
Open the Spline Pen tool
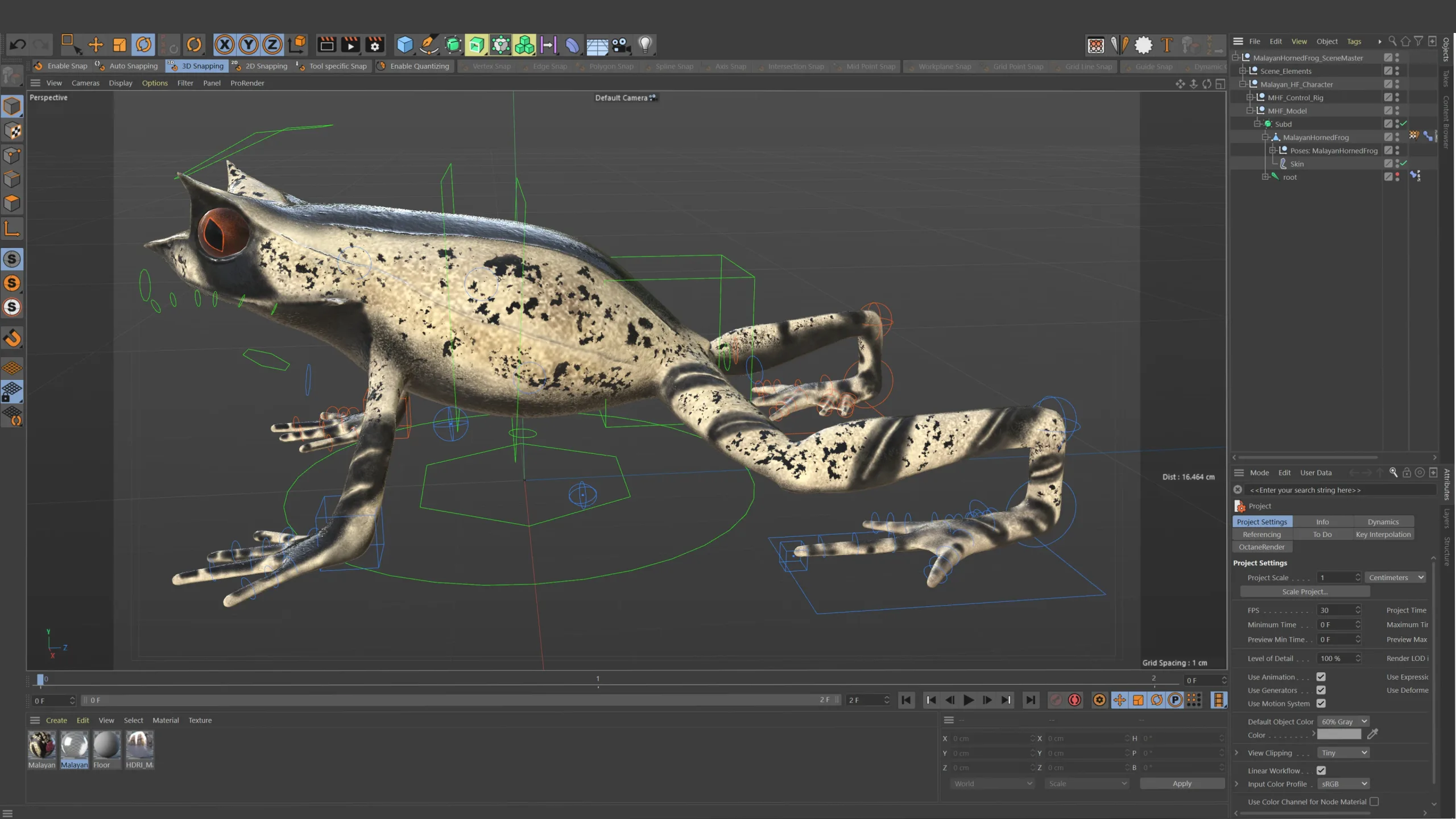pyautogui.click(x=429, y=44)
